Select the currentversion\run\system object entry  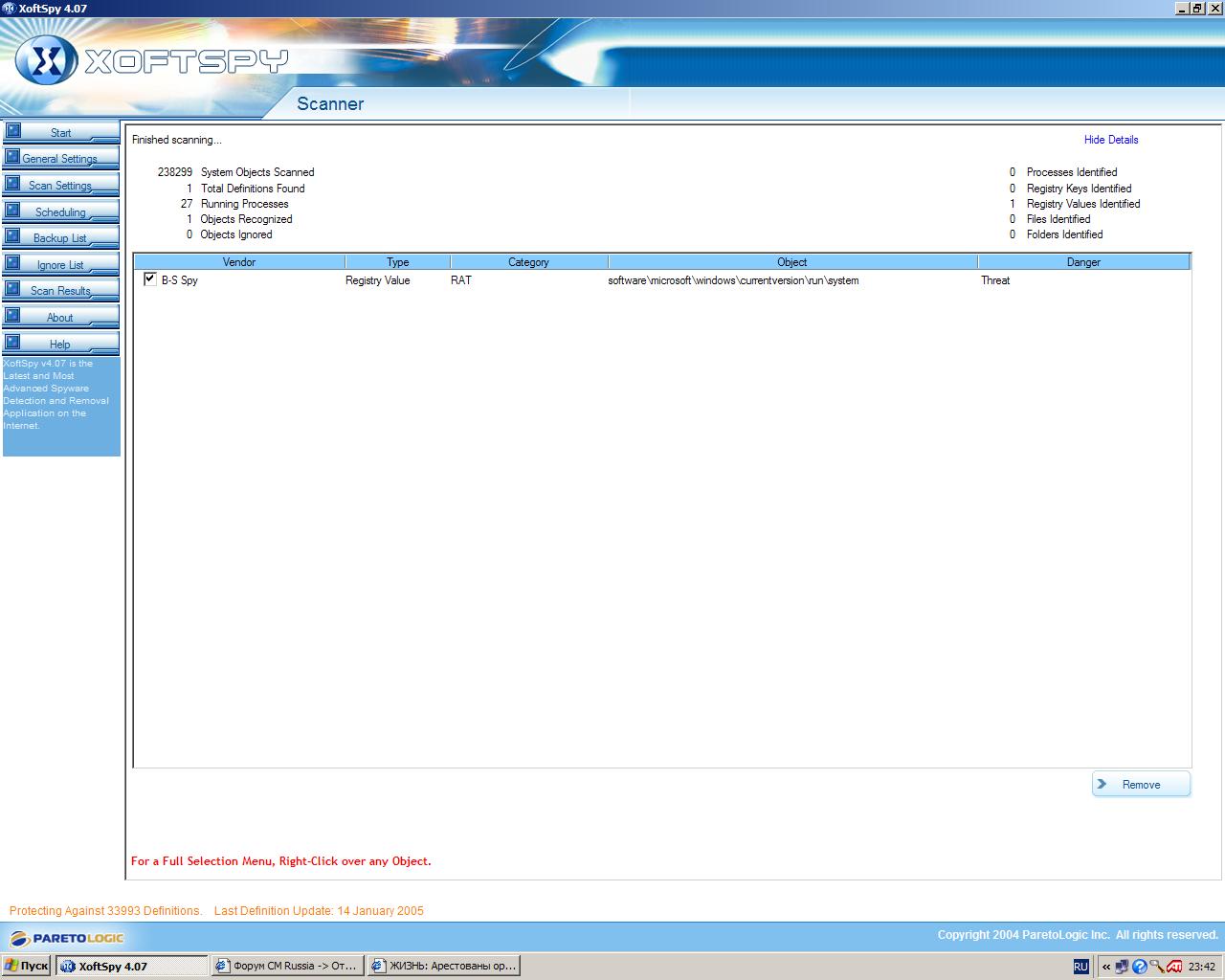[x=733, y=280]
